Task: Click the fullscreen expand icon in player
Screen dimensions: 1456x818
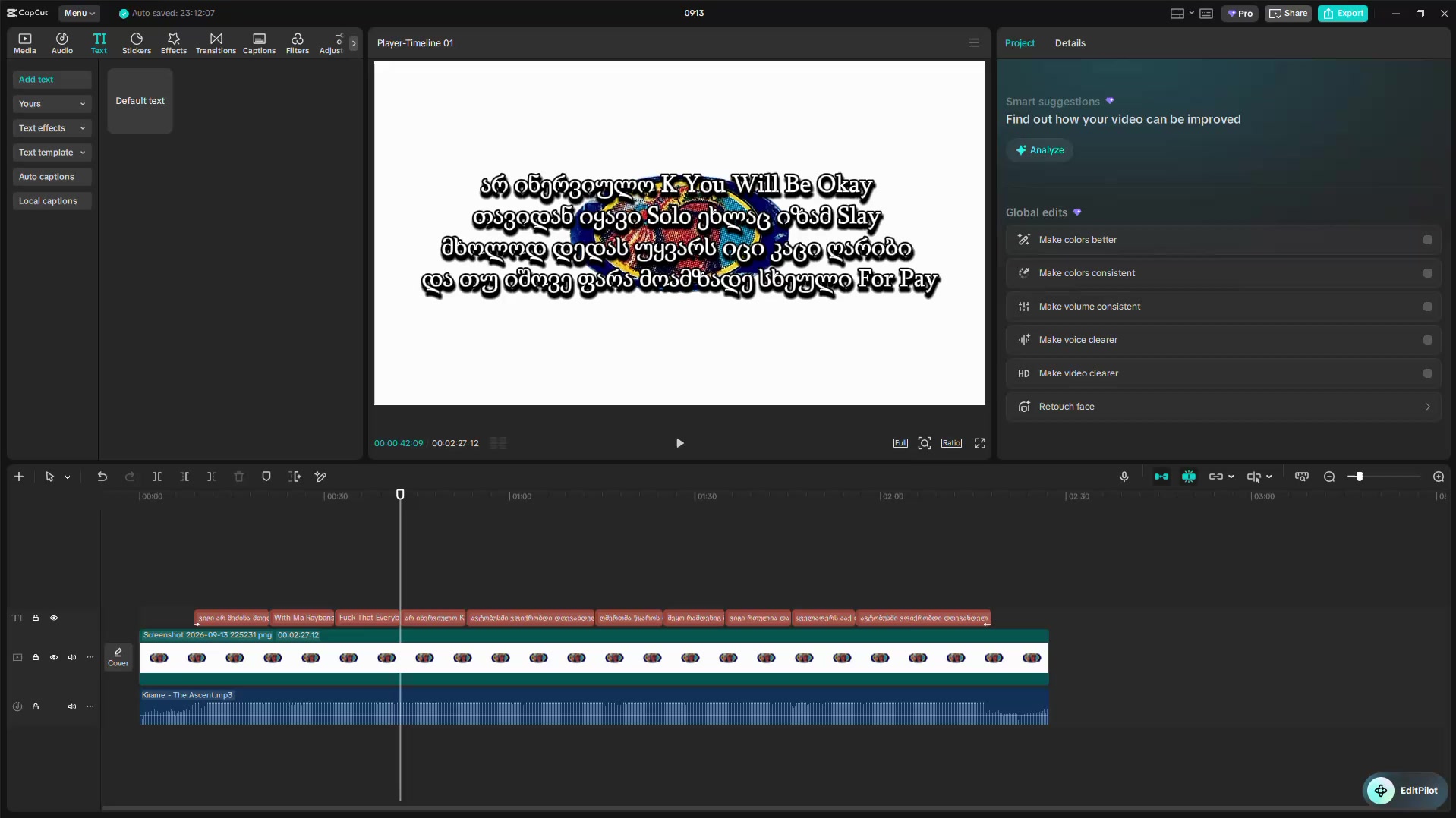Action: [x=980, y=443]
